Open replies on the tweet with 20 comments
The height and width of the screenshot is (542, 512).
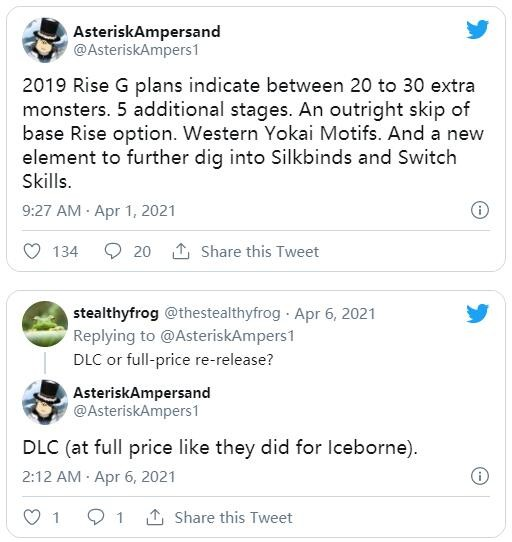(113, 251)
